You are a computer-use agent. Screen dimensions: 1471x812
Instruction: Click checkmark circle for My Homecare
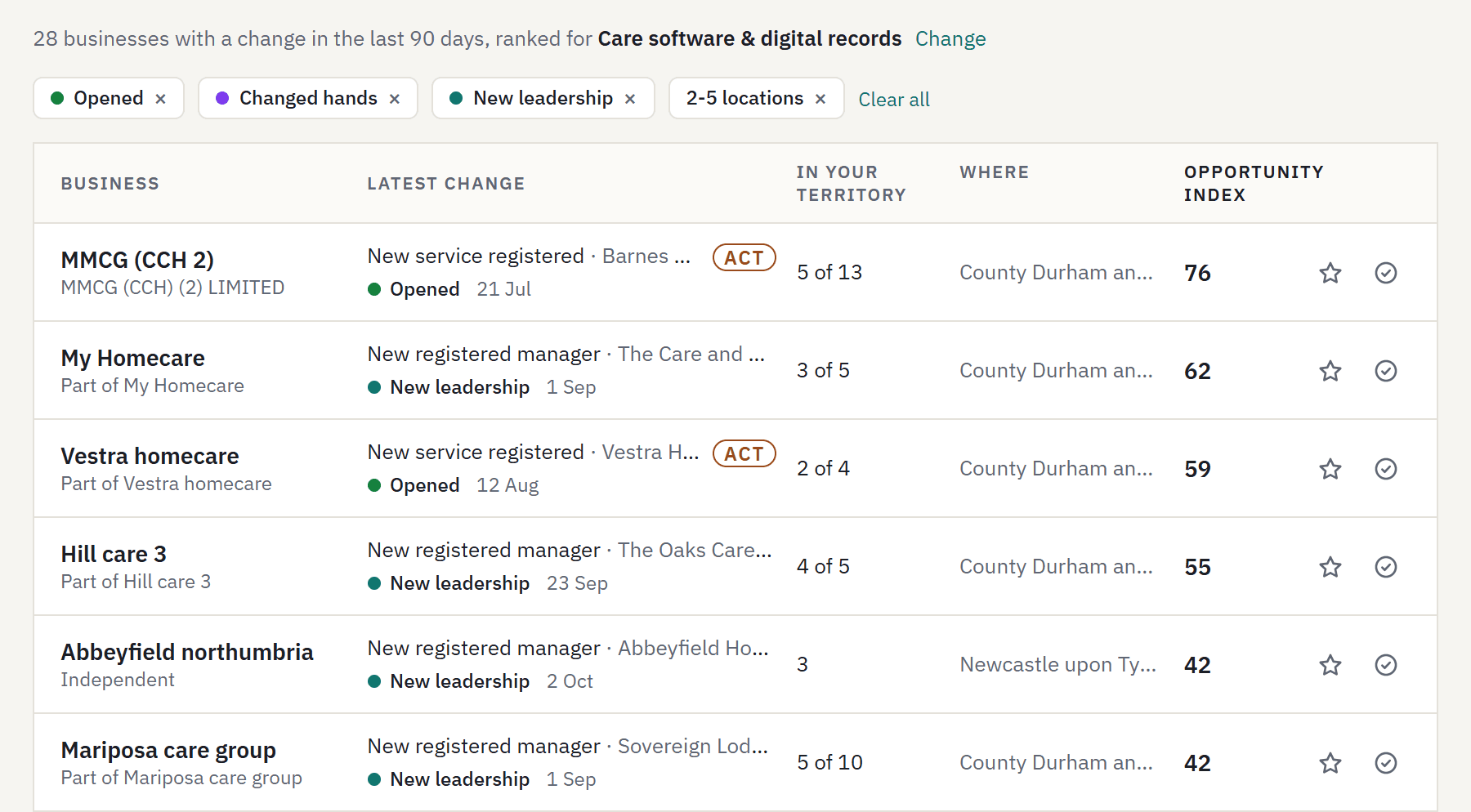point(1386,371)
